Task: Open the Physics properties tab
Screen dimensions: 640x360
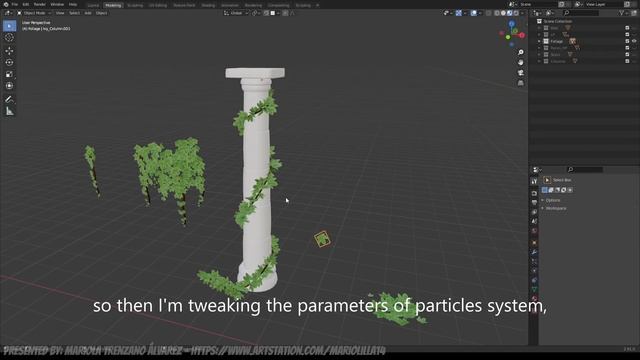Action: coord(534,271)
